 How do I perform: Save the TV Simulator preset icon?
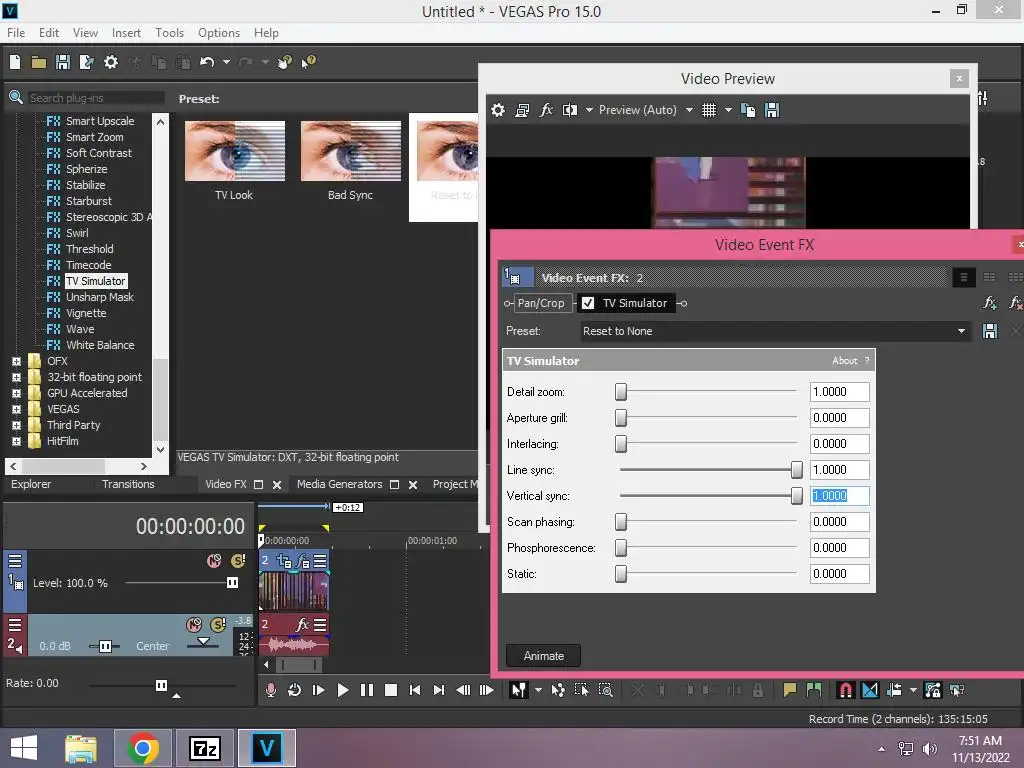point(990,331)
